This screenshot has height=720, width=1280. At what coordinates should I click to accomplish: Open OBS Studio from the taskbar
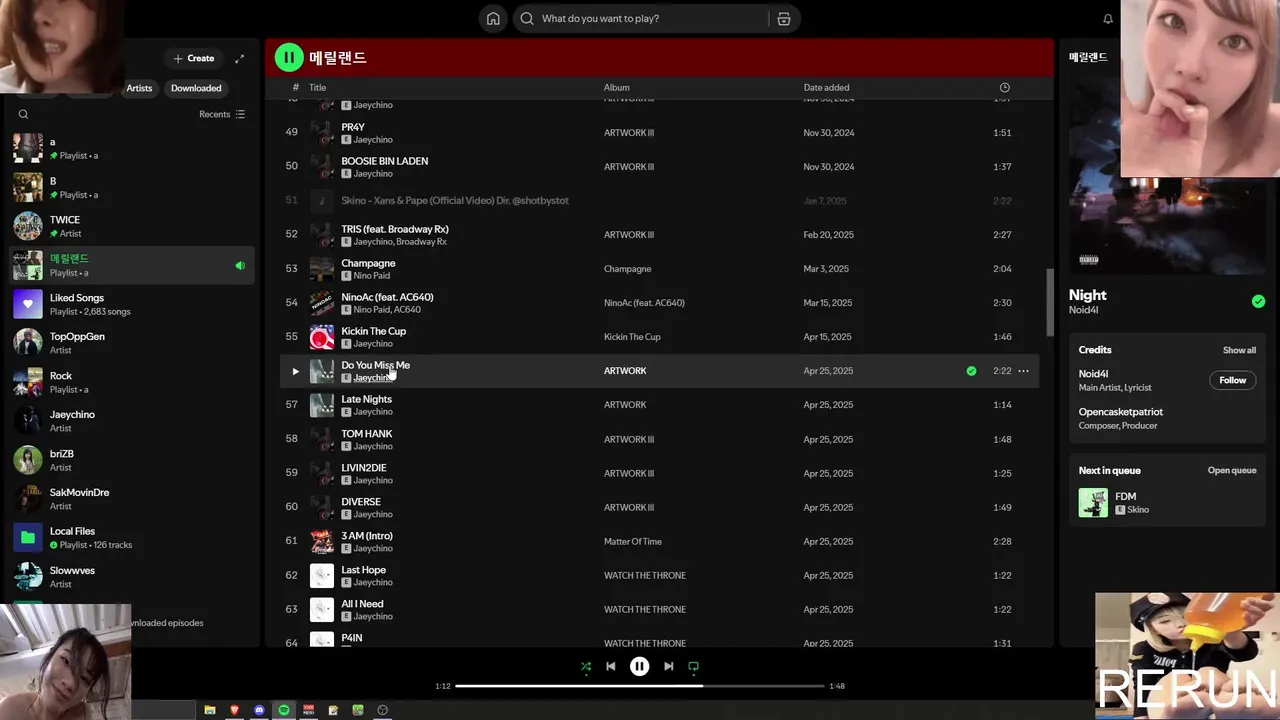click(x=382, y=710)
